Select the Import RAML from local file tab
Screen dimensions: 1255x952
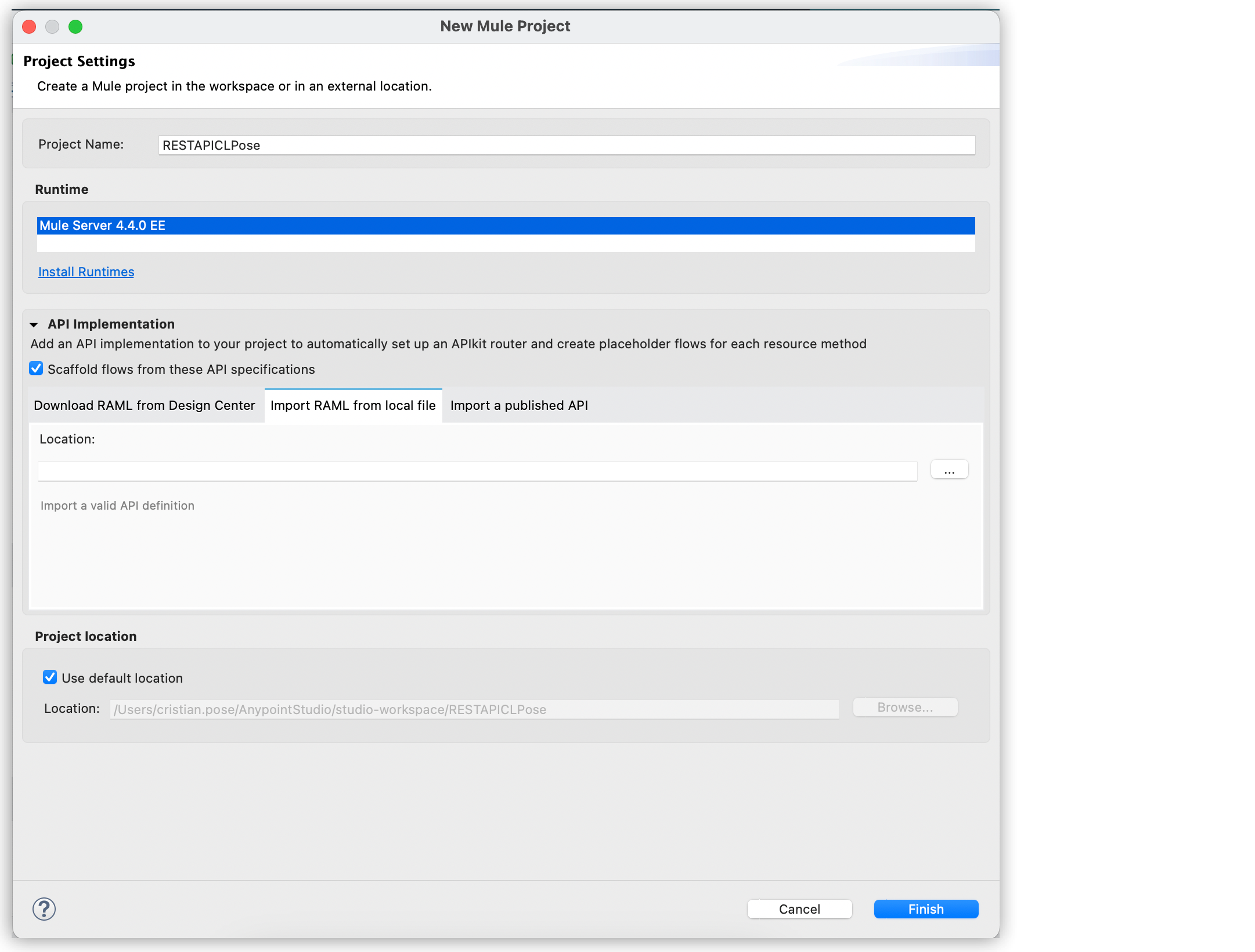353,405
